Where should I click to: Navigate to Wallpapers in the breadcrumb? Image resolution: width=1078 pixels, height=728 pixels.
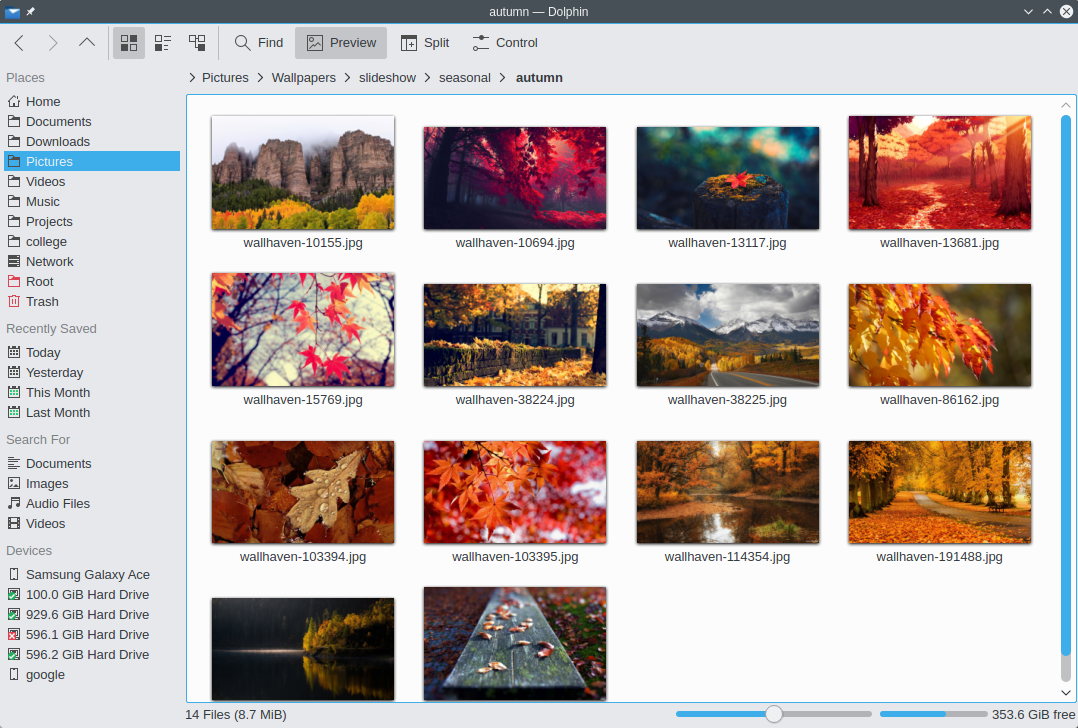pyautogui.click(x=303, y=77)
